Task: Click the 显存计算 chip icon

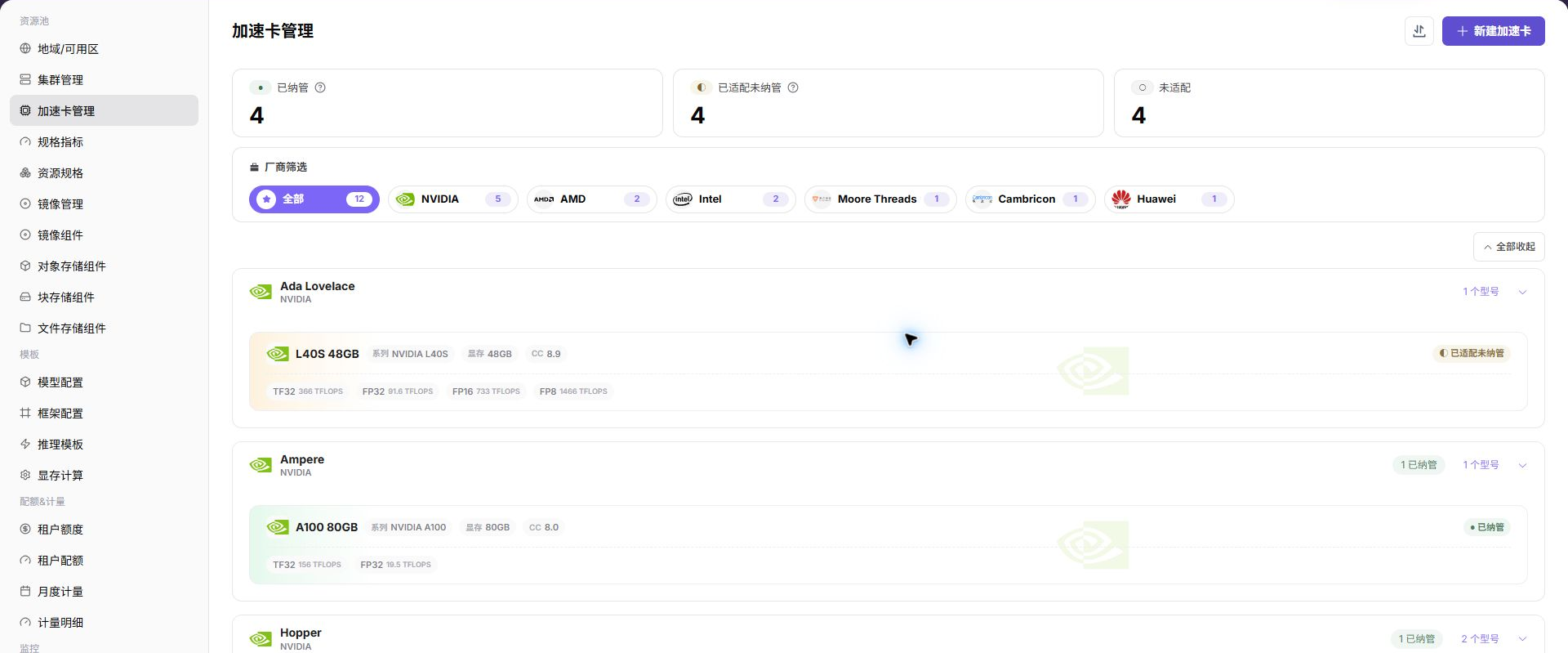Action: [25, 476]
